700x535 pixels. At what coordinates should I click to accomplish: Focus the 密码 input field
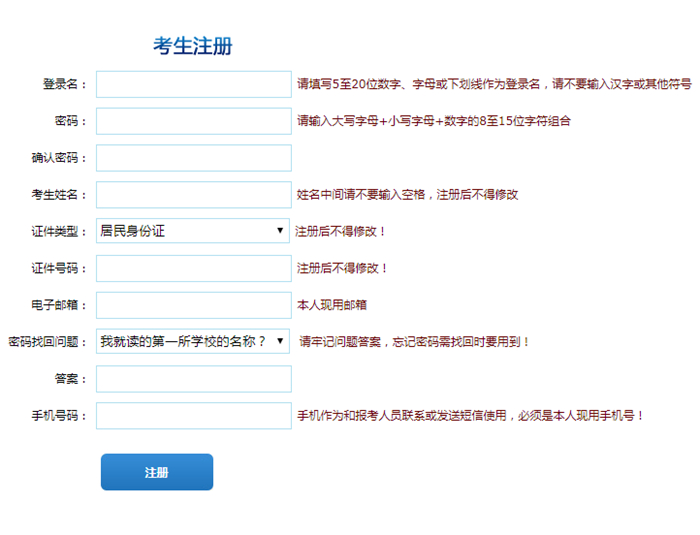[x=194, y=121]
